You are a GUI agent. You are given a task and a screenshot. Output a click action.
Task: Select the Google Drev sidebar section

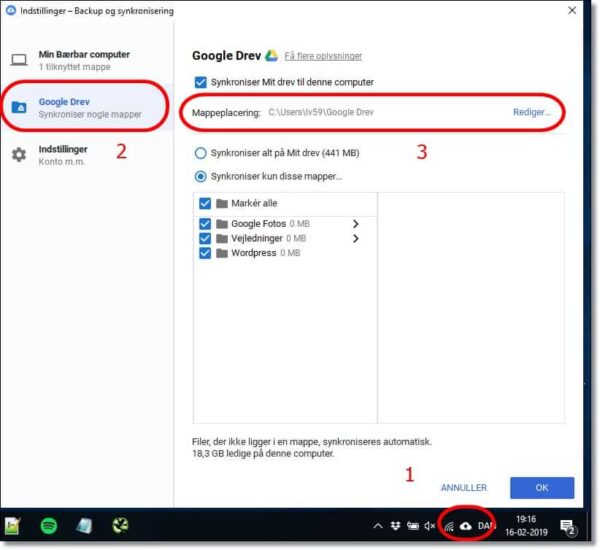(86, 108)
